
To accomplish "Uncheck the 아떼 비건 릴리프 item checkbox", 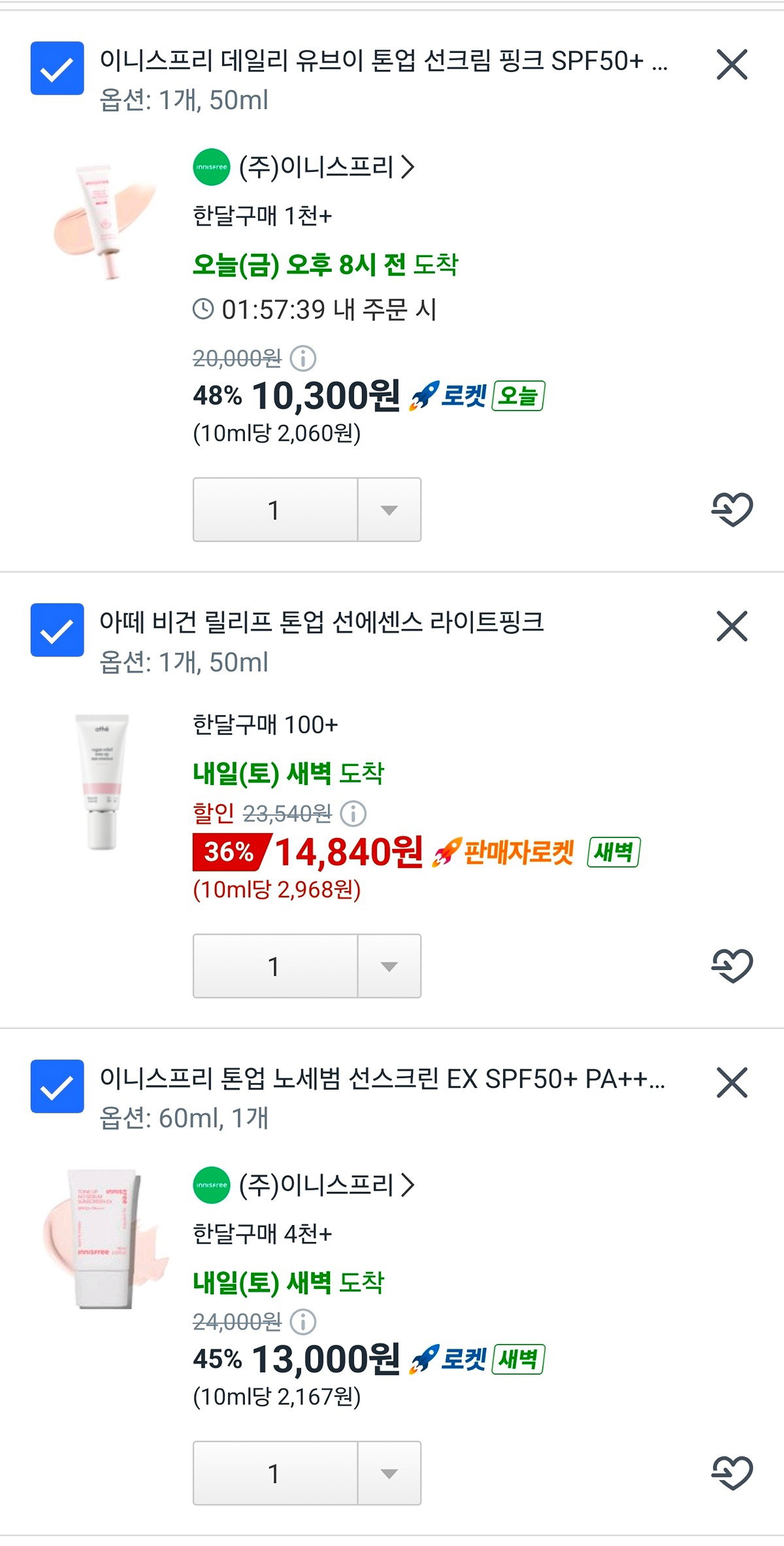I will [57, 630].
